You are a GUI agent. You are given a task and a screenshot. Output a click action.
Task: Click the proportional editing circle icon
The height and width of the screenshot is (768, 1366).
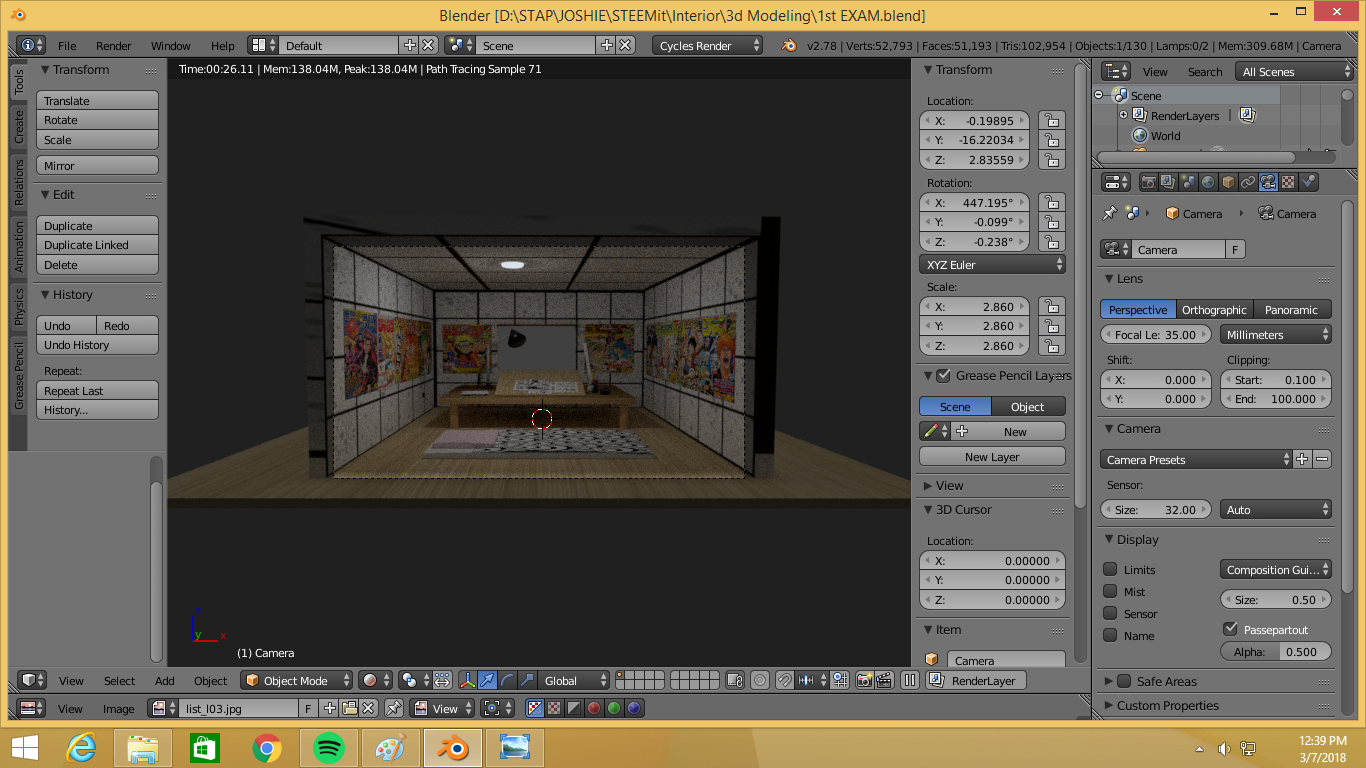(760, 680)
